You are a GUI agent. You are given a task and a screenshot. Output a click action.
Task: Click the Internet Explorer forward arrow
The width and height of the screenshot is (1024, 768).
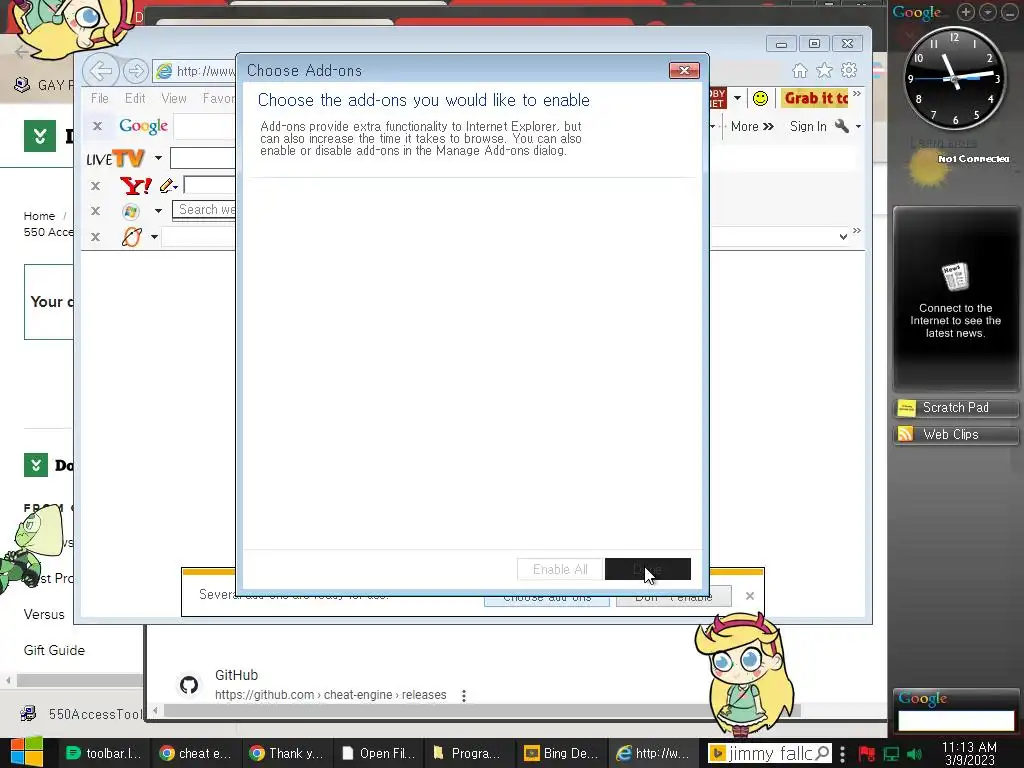pyautogui.click(x=135, y=71)
